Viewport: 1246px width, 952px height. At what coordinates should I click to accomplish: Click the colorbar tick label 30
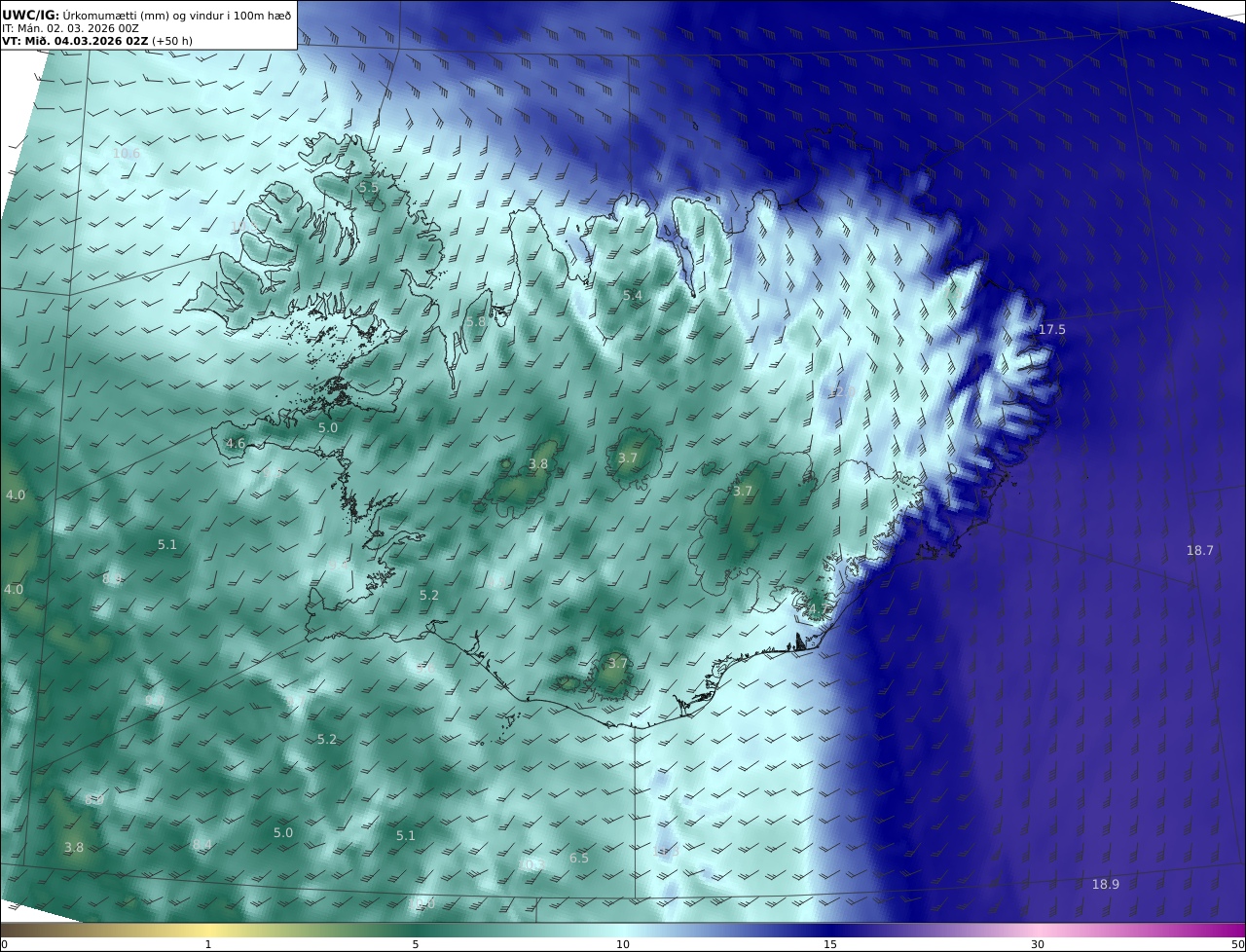[x=1038, y=944]
